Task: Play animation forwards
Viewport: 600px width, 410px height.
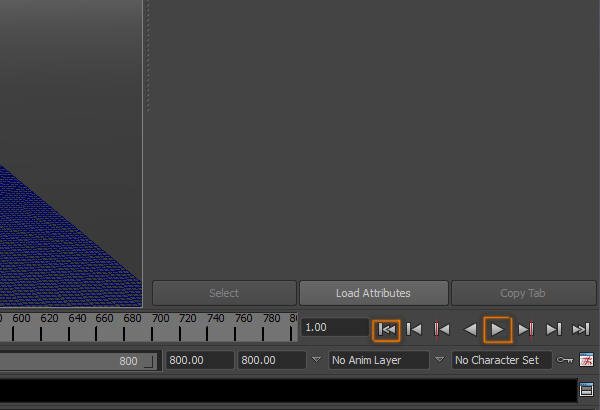Action: pyautogui.click(x=497, y=329)
